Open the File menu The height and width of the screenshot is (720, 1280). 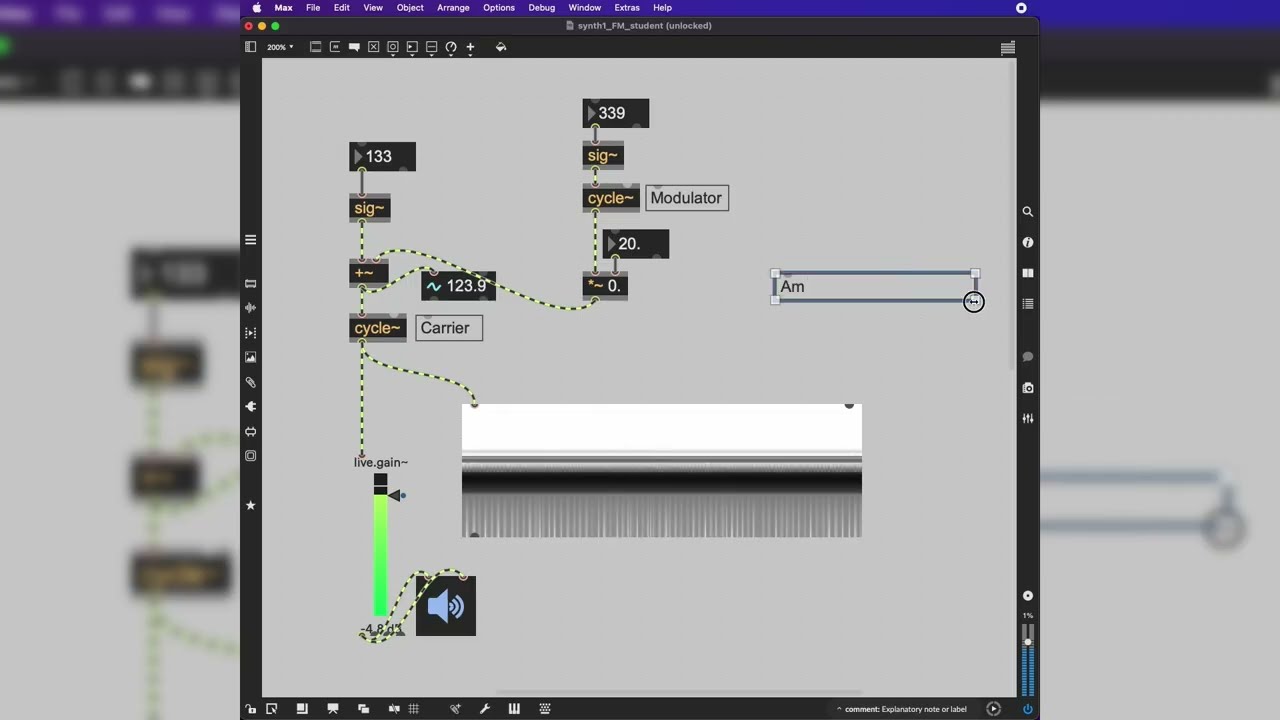[313, 7]
